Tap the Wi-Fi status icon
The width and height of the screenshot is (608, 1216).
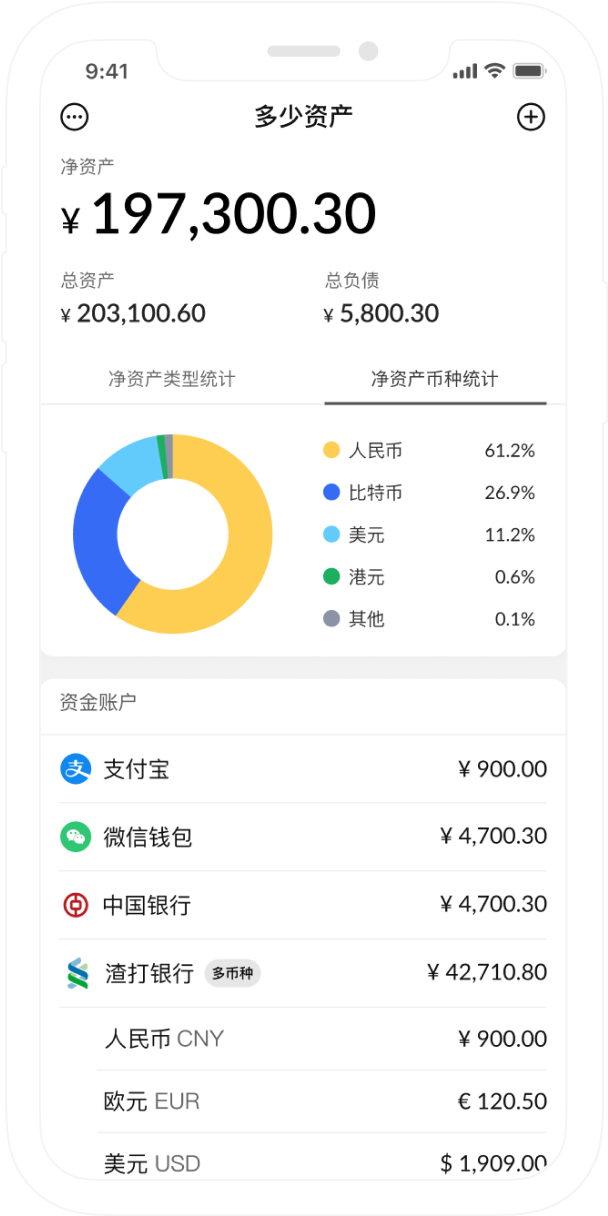(494, 71)
